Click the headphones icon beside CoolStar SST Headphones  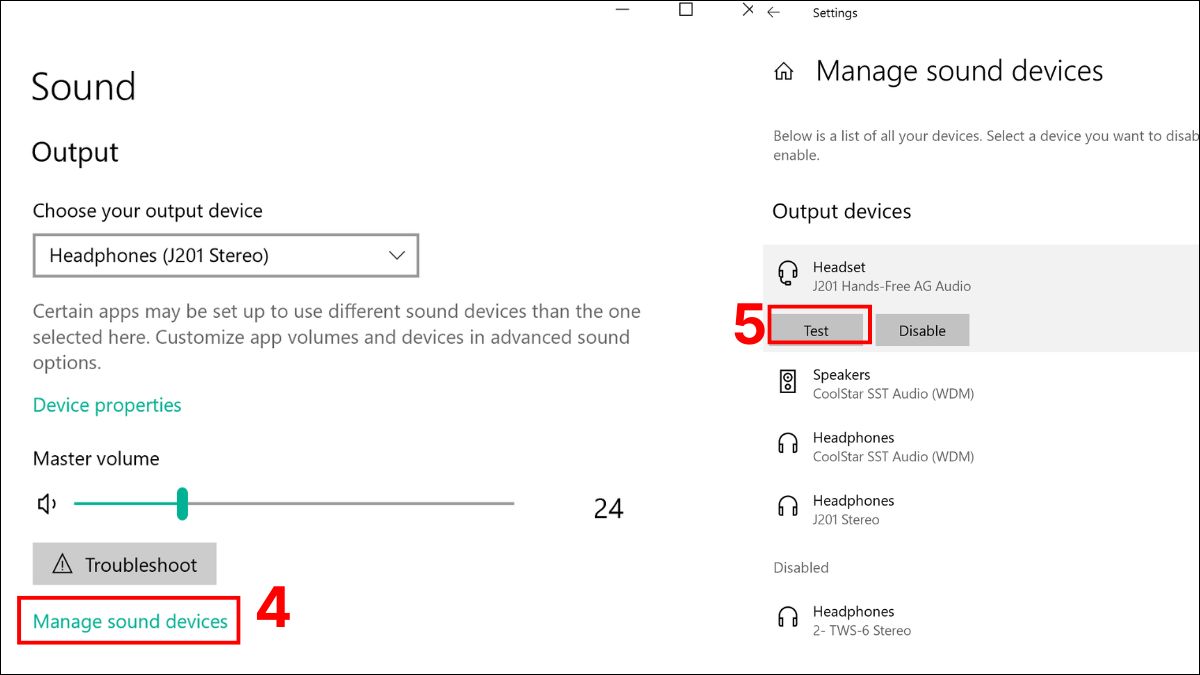[x=788, y=442]
